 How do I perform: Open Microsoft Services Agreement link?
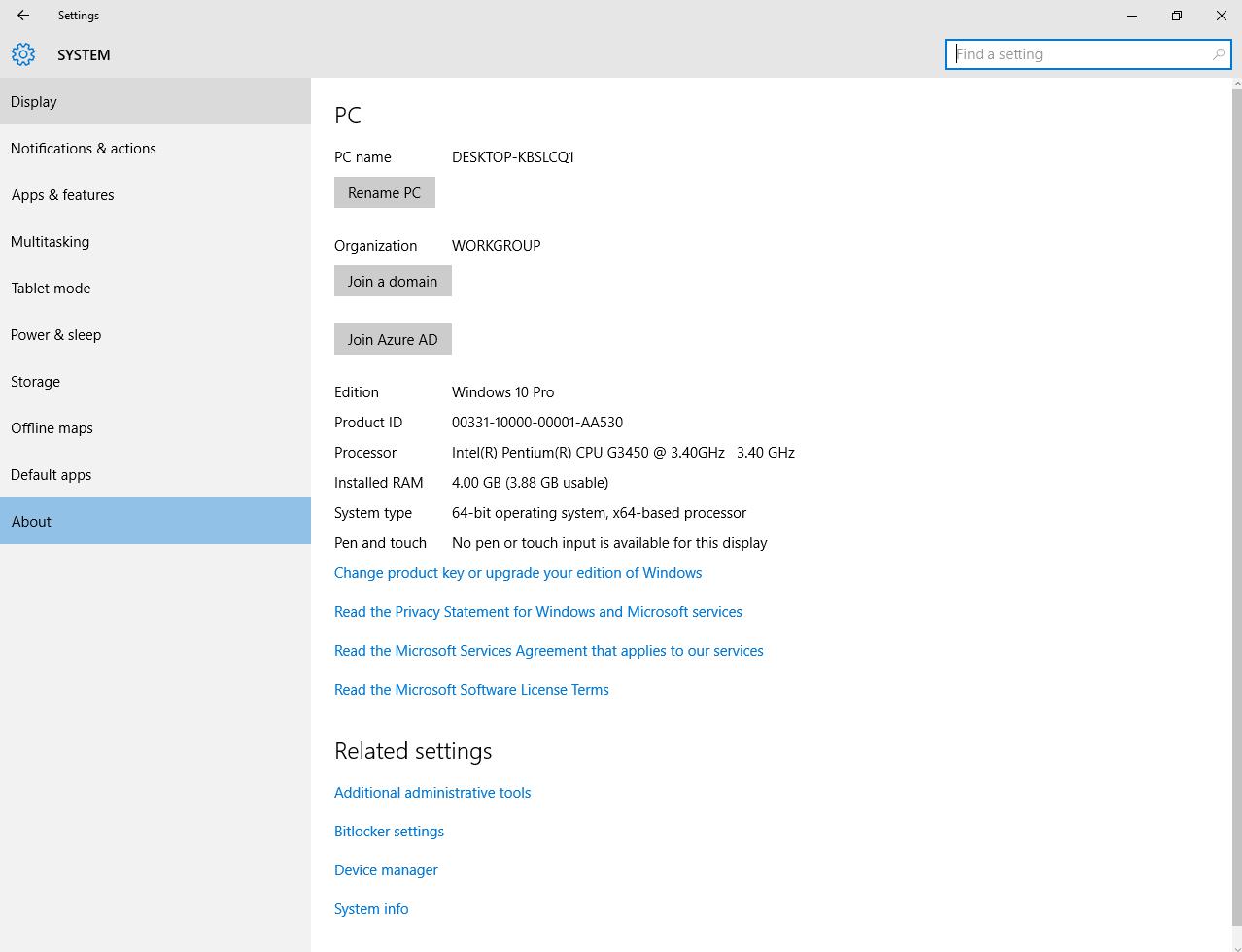coord(549,651)
